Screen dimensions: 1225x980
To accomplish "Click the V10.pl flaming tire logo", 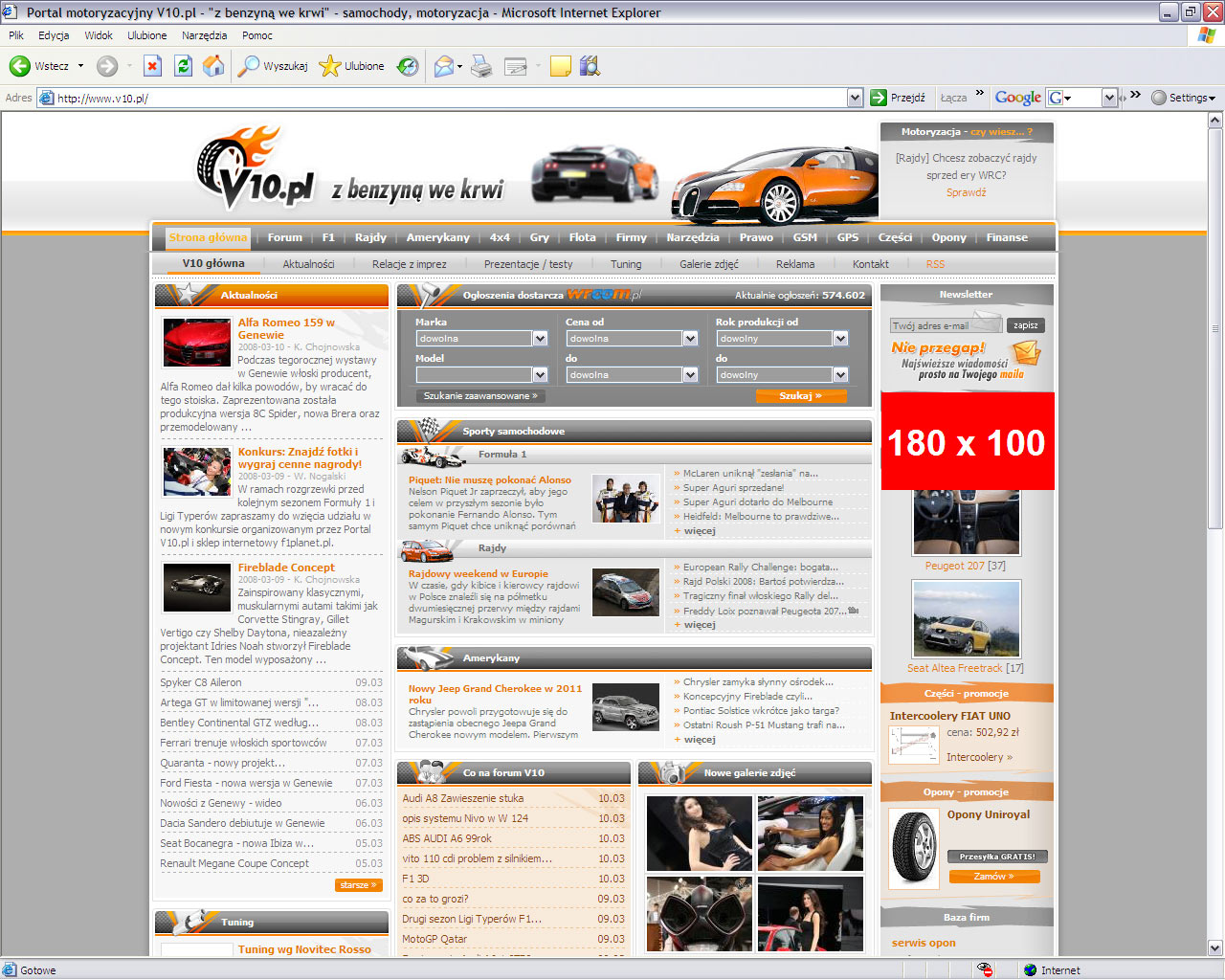I will [x=255, y=168].
